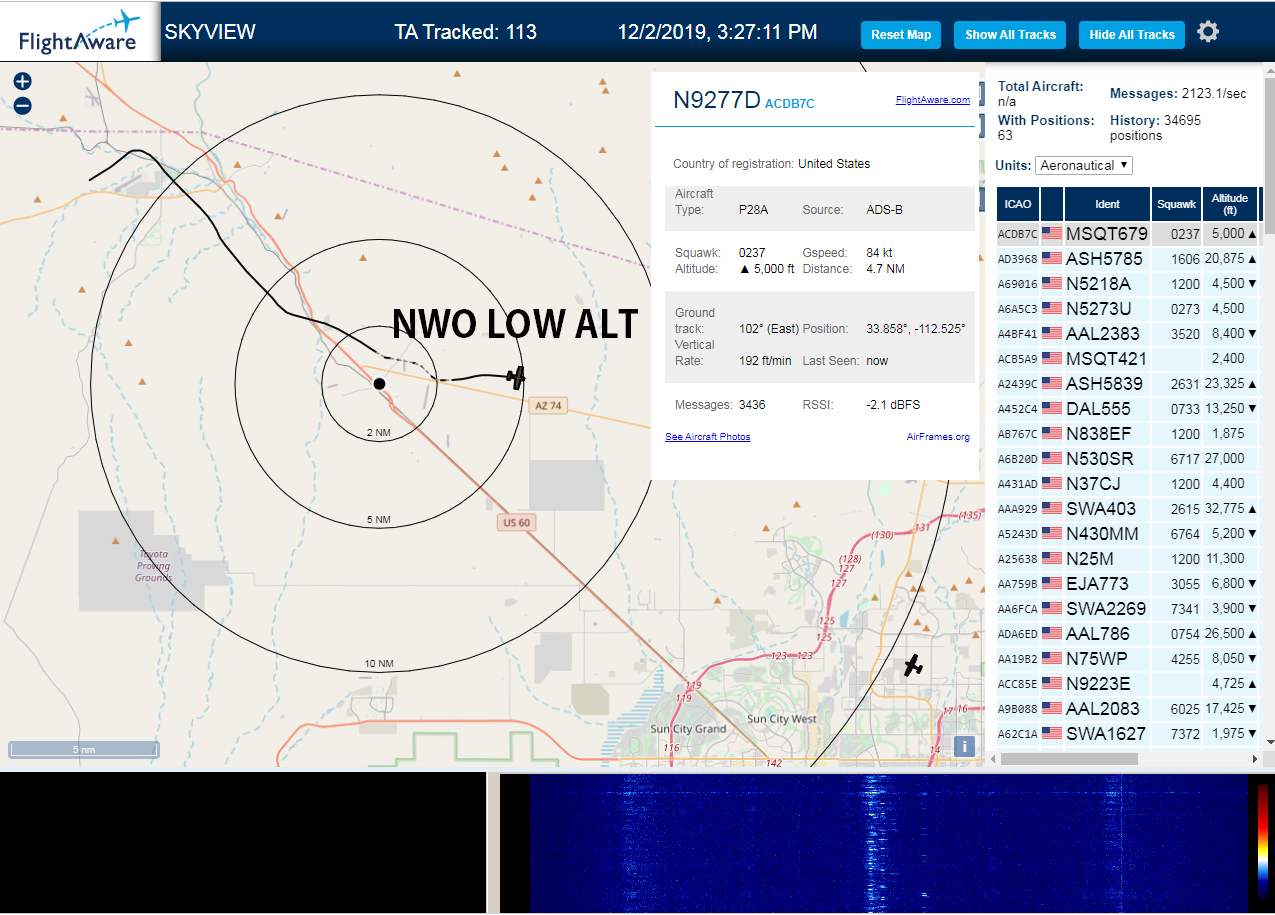This screenshot has height=915, width=1275.
Task: Open the Units dropdown set to Aeronautical
Action: pyautogui.click(x=1084, y=165)
